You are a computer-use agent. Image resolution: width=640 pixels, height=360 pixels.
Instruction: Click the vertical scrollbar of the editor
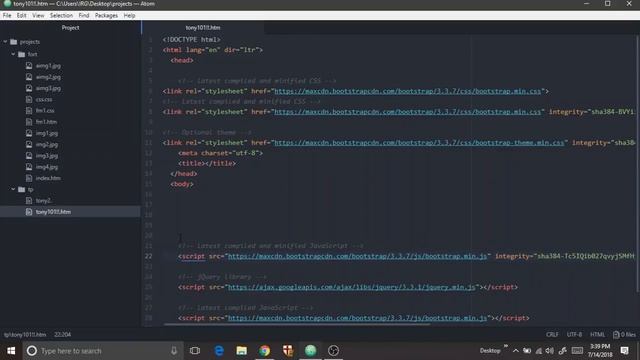(x=638, y=163)
